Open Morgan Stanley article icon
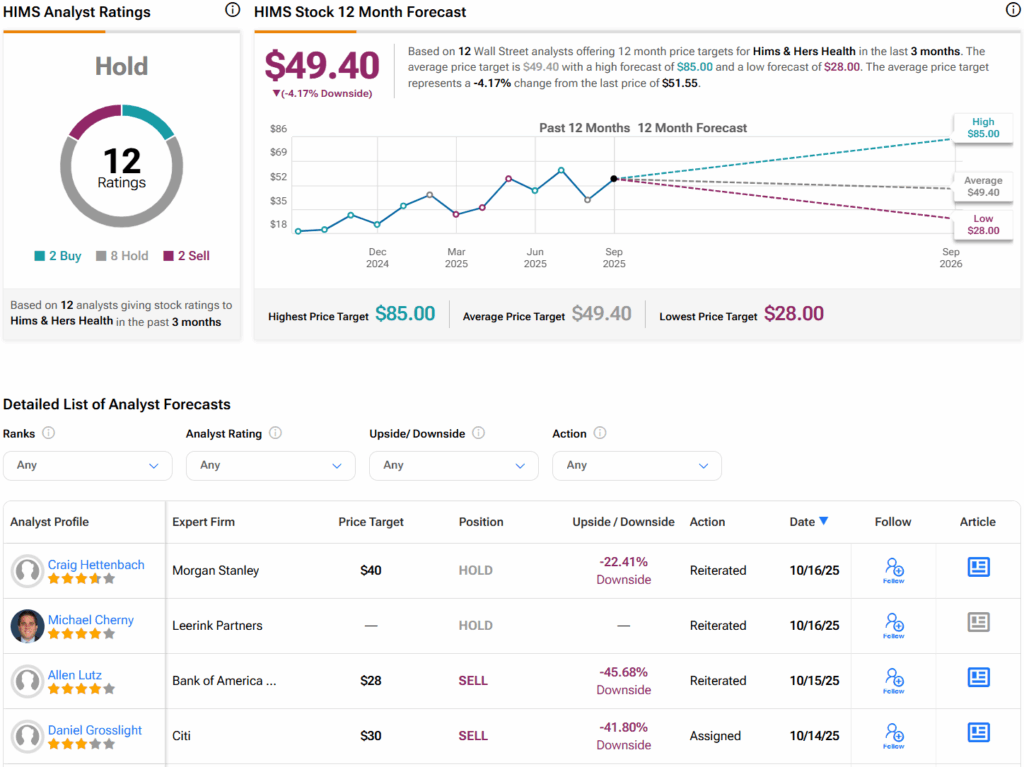 (978, 567)
